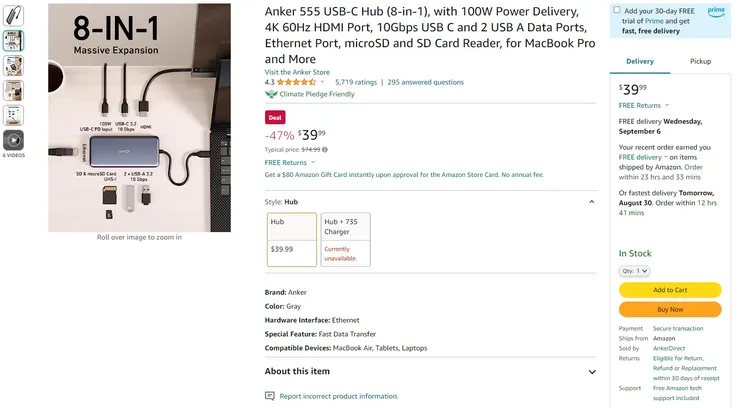Play the product videos thumbnail
The image size is (740, 408).
[x=13, y=140]
